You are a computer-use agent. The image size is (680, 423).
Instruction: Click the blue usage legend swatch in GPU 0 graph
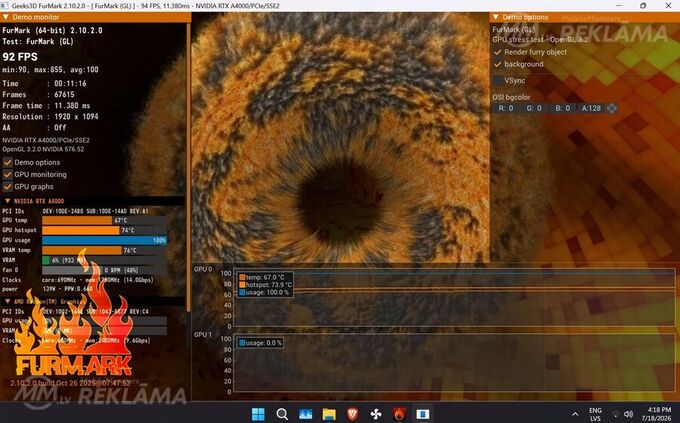click(x=242, y=293)
